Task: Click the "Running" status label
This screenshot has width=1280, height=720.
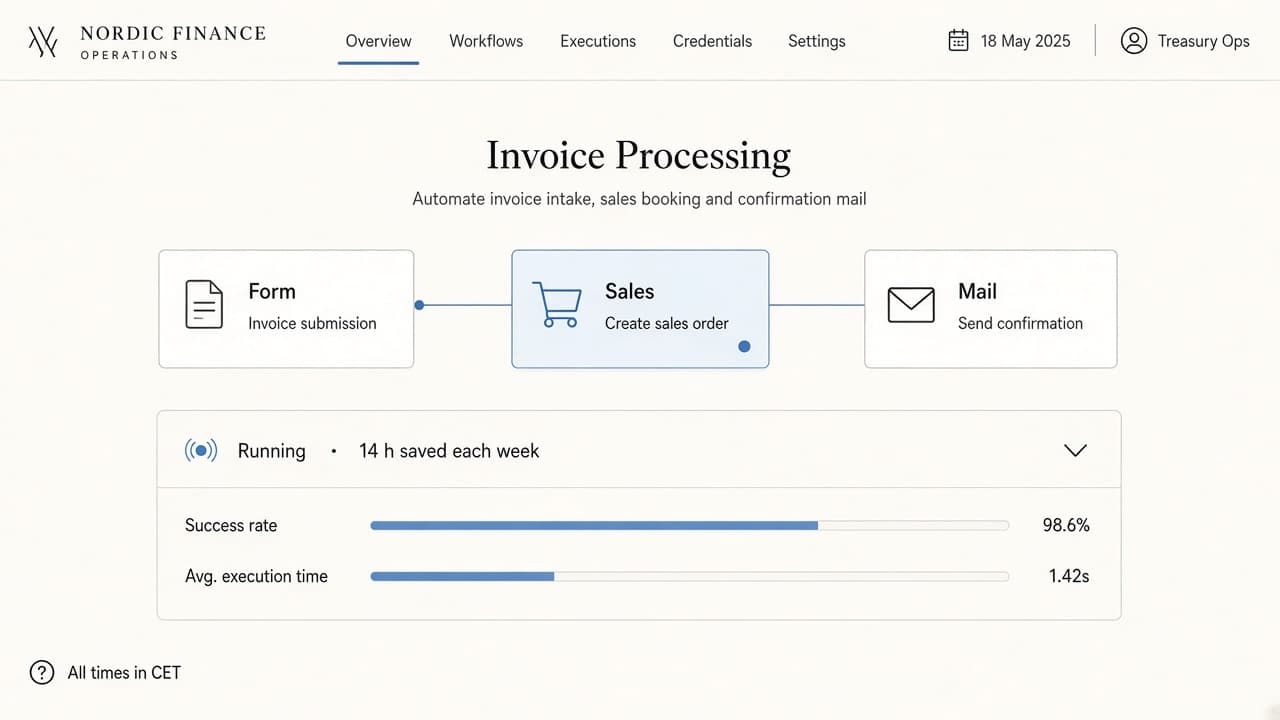Action: click(271, 451)
